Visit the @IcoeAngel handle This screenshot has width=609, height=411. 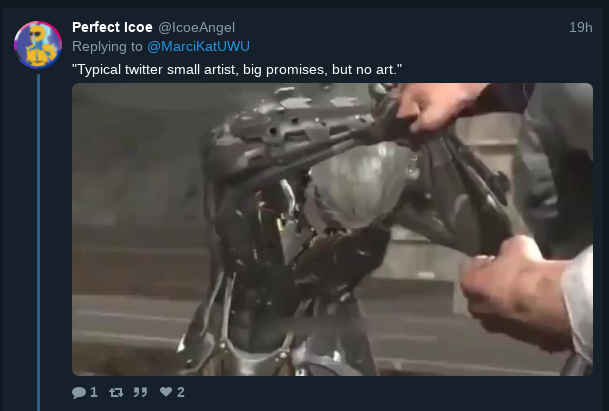[197, 28]
